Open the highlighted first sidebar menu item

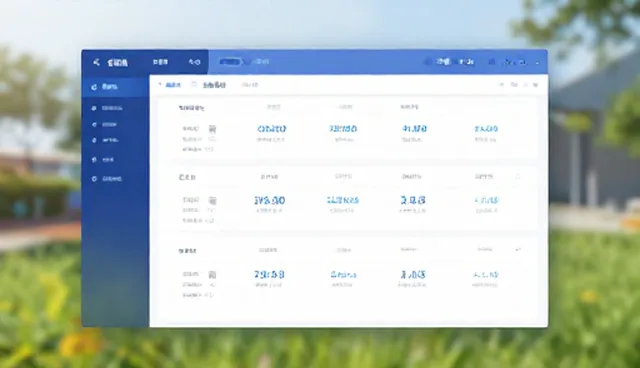(116, 87)
